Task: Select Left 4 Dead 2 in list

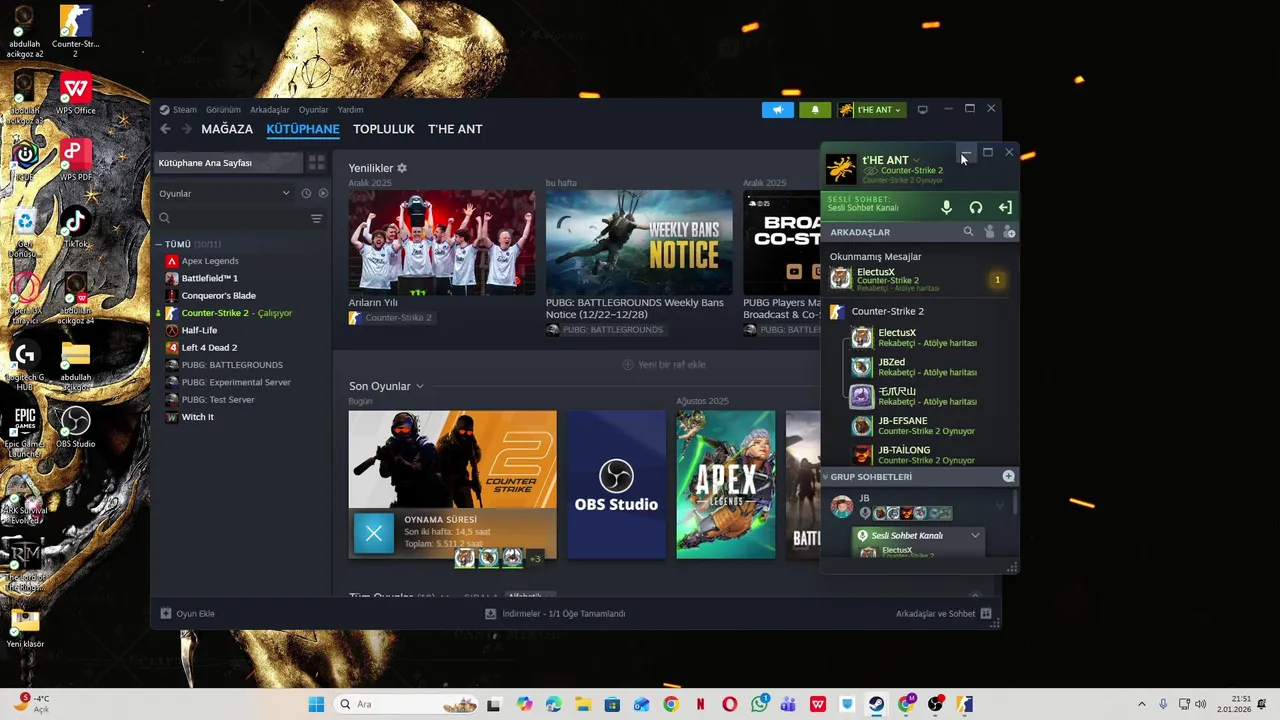Action: (209, 348)
